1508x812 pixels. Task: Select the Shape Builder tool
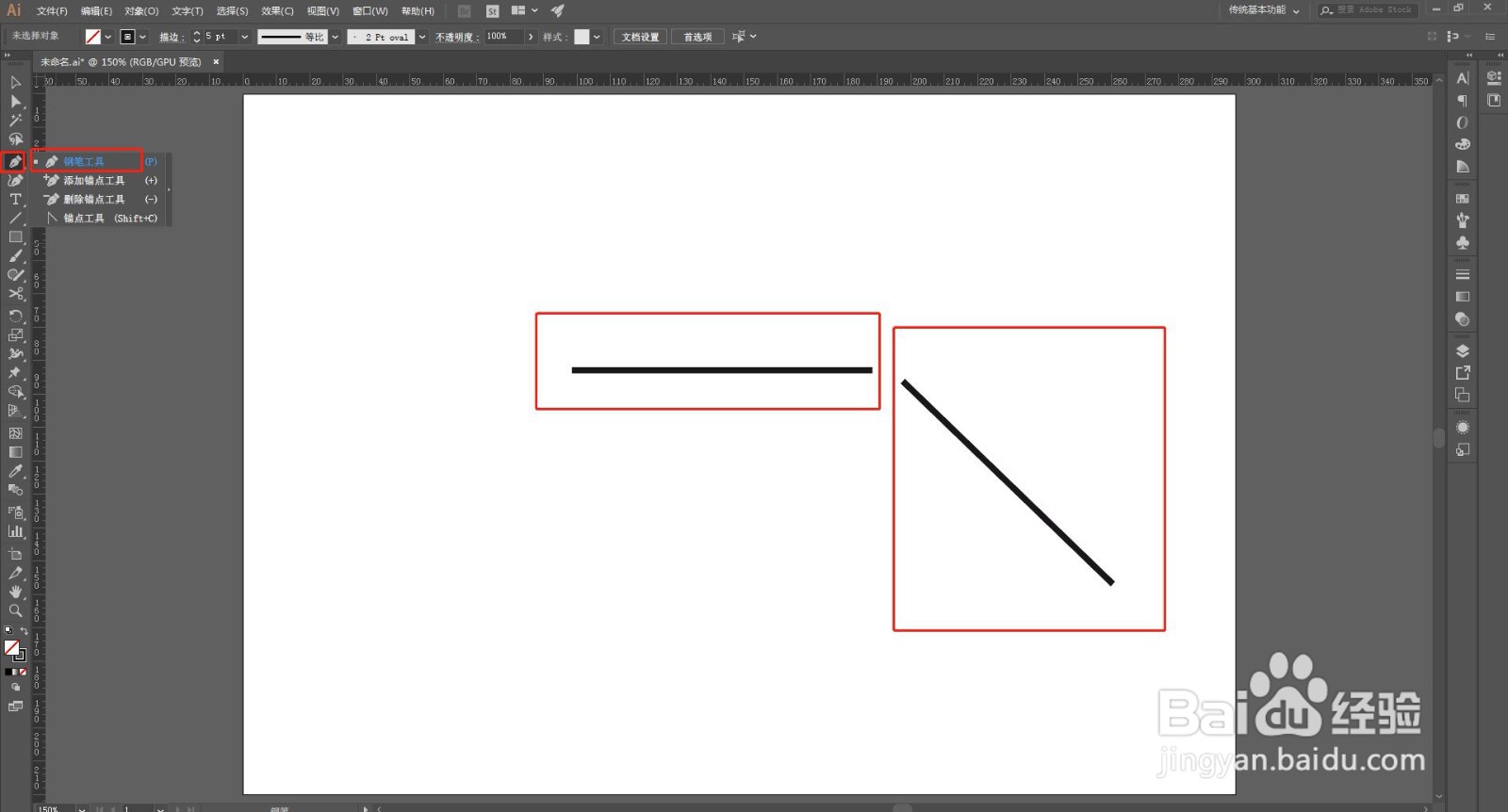15,392
